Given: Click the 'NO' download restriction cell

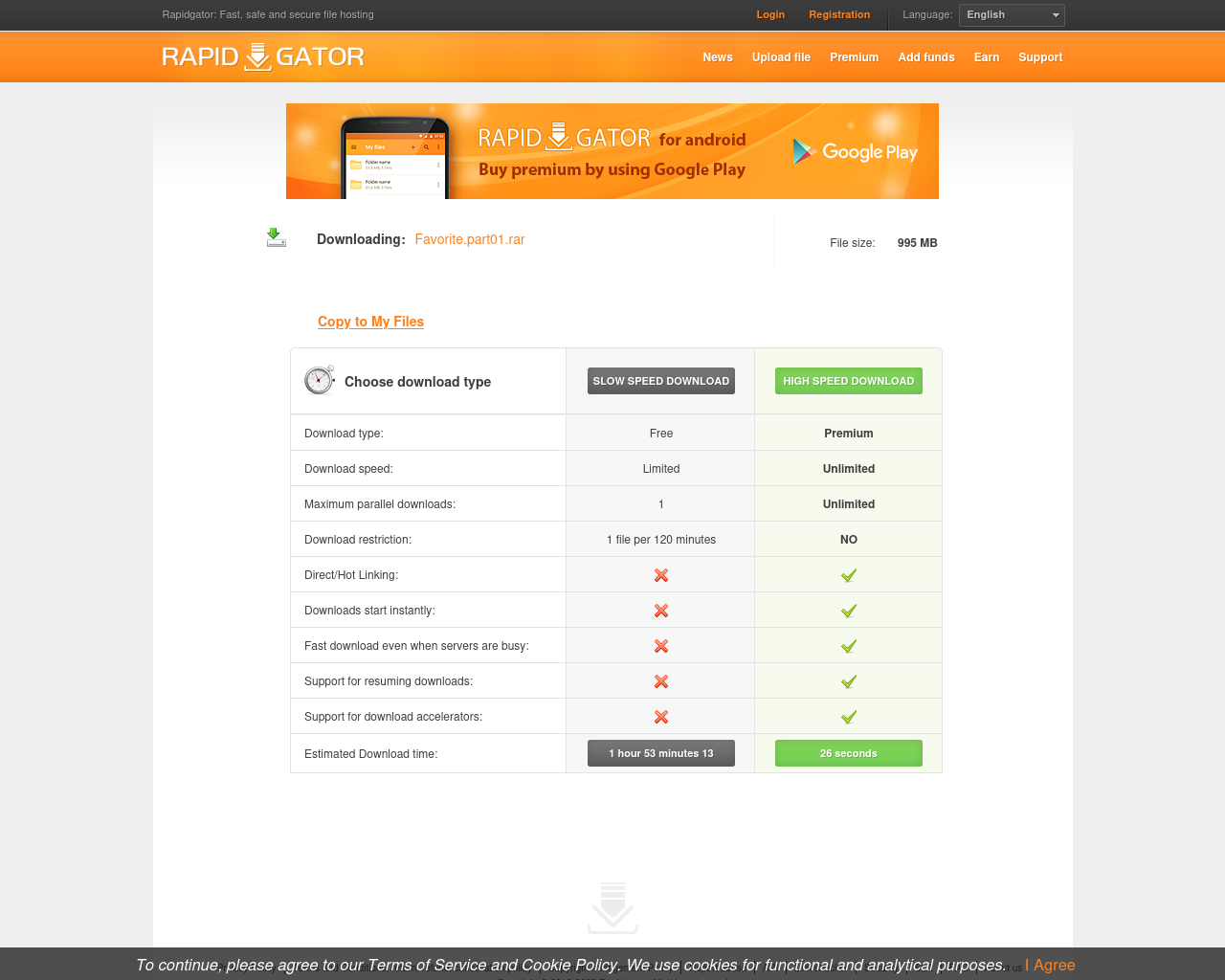Looking at the screenshot, I should [x=849, y=540].
